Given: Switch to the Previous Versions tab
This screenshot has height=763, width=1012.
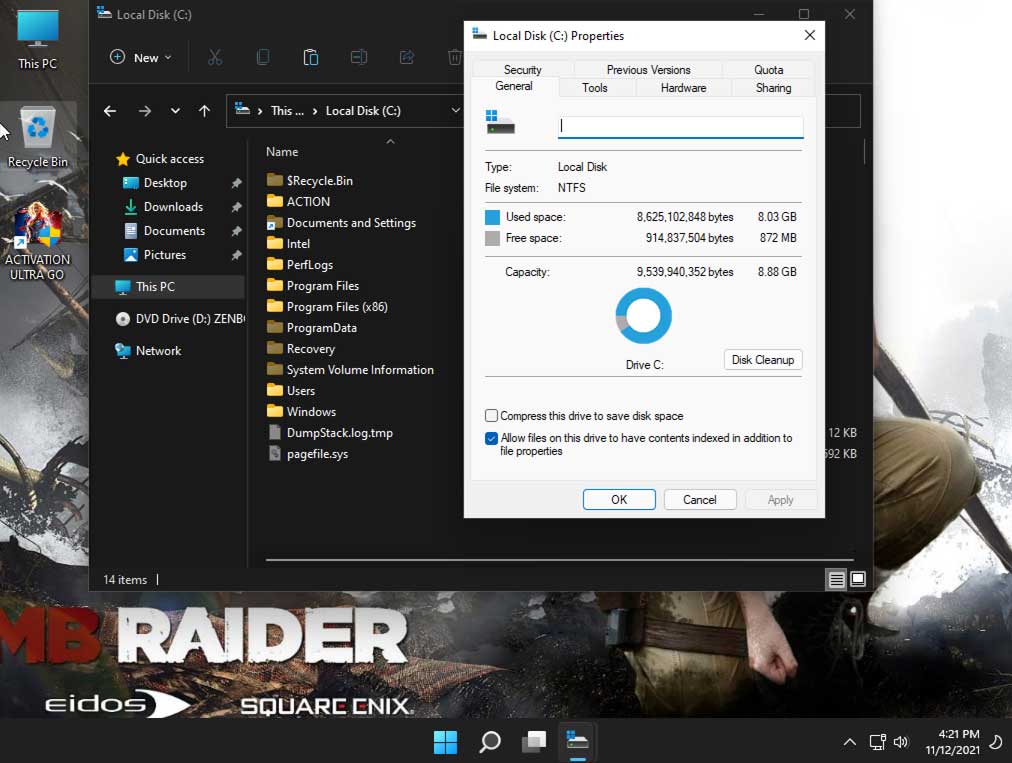Looking at the screenshot, I should 648,70.
